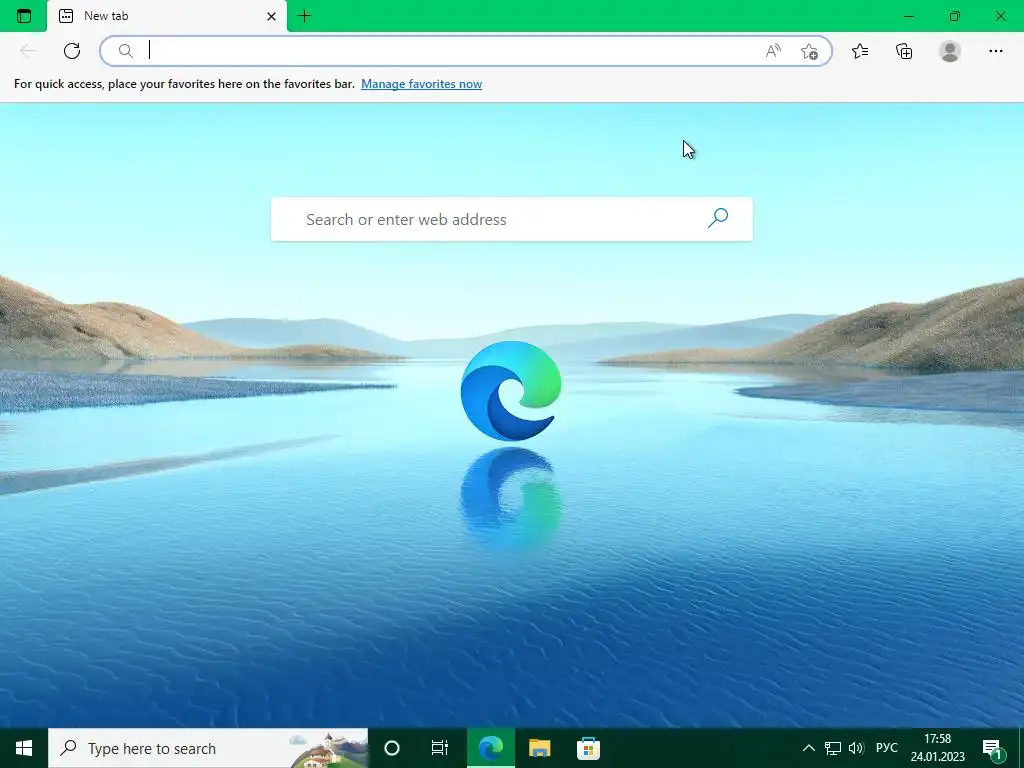Open a new tab with plus button
The height and width of the screenshot is (768, 1024).
(x=304, y=16)
